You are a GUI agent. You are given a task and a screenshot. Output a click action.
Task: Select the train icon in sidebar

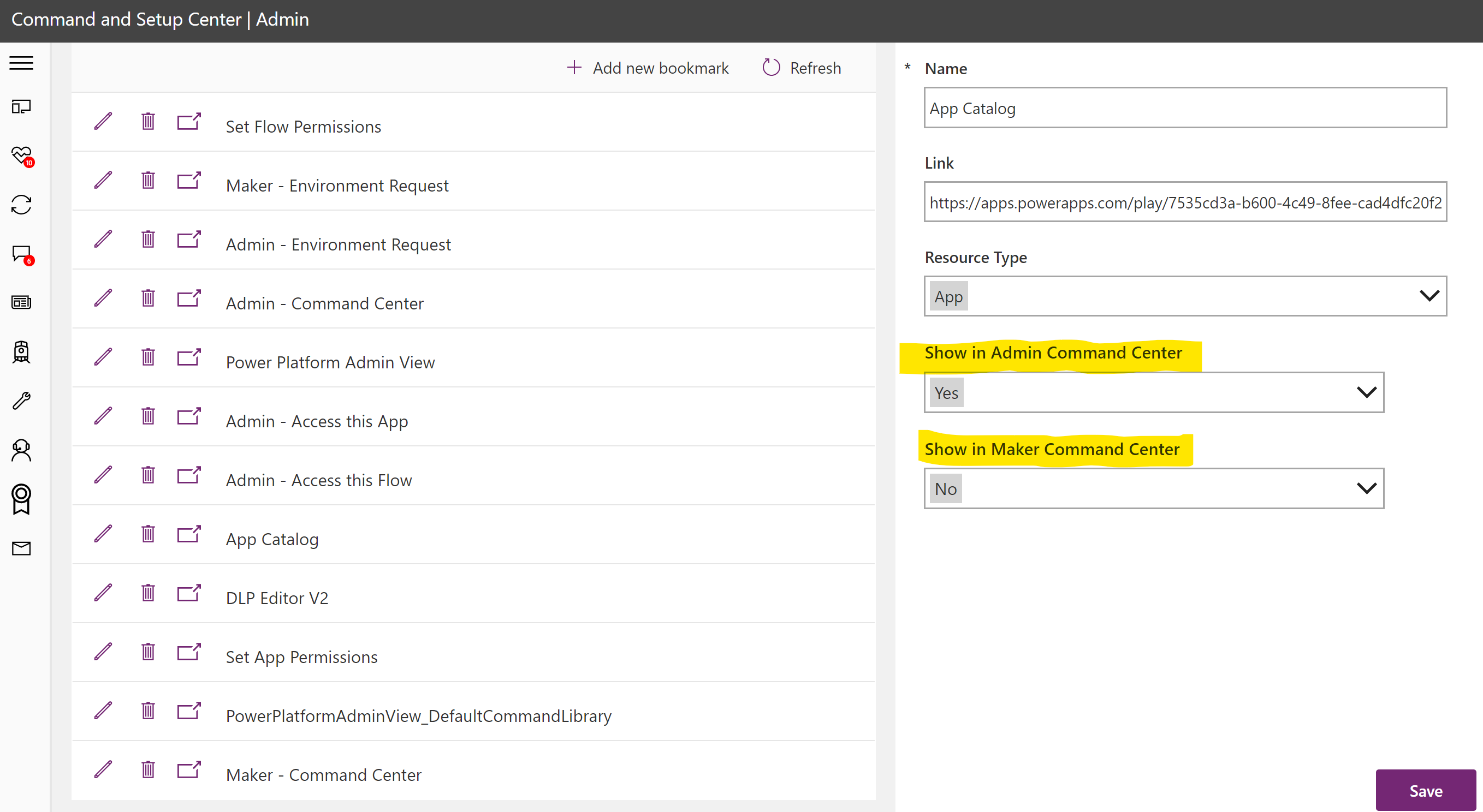21,352
